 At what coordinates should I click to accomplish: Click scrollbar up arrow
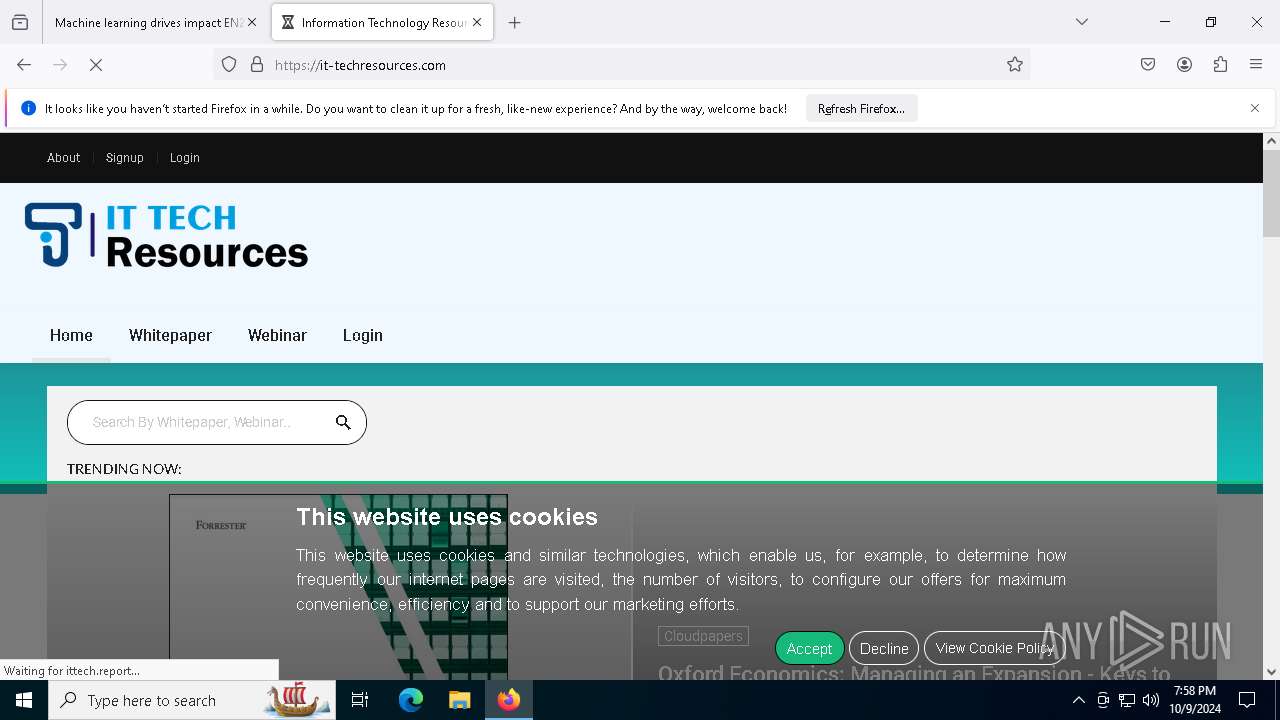1271,141
